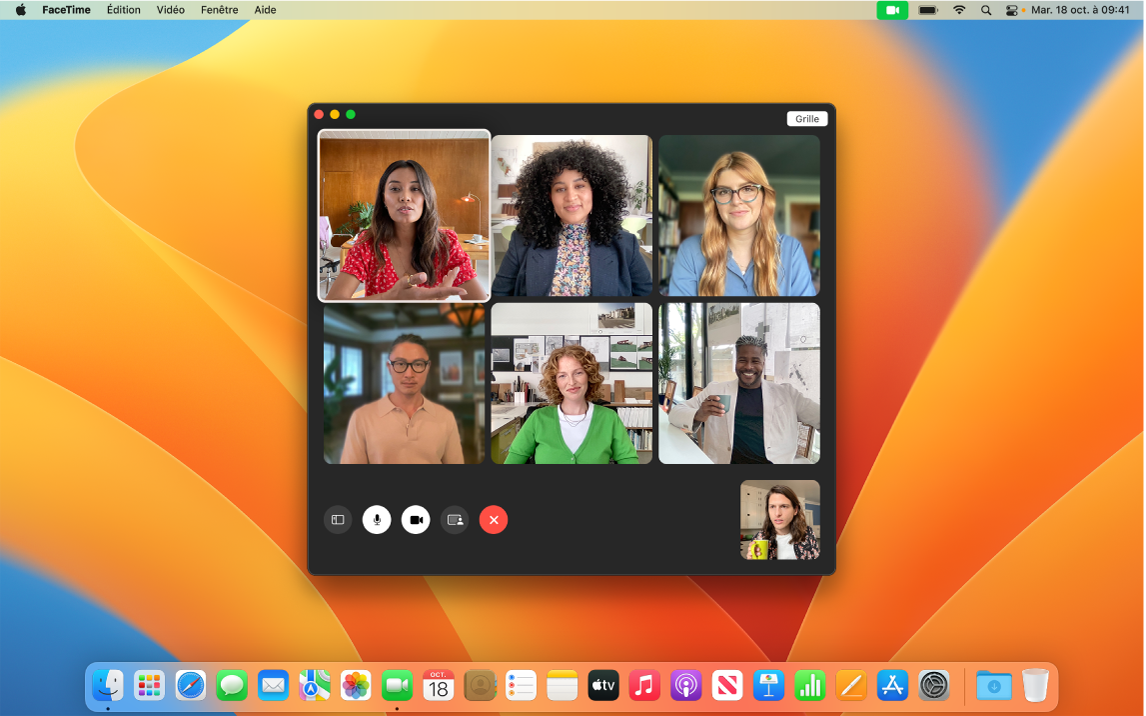Open the App Store
The width and height of the screenshot is (1146, 716).
tap(891, 686)
